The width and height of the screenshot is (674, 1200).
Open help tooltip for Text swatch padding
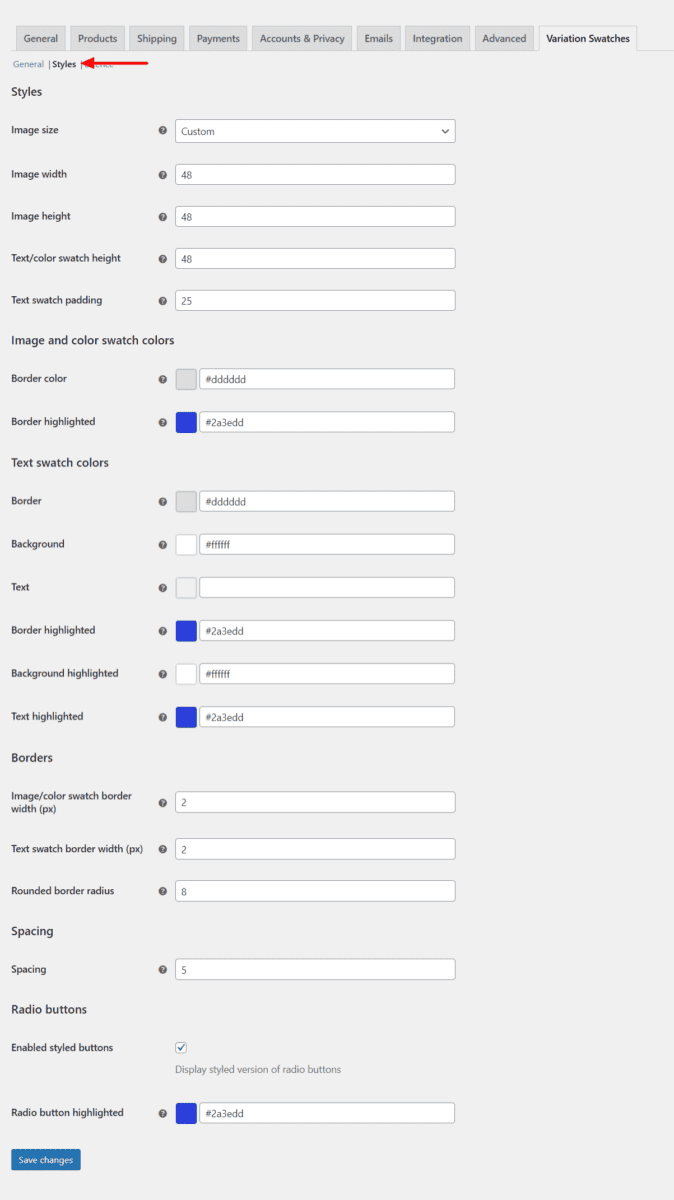point(162,300)
